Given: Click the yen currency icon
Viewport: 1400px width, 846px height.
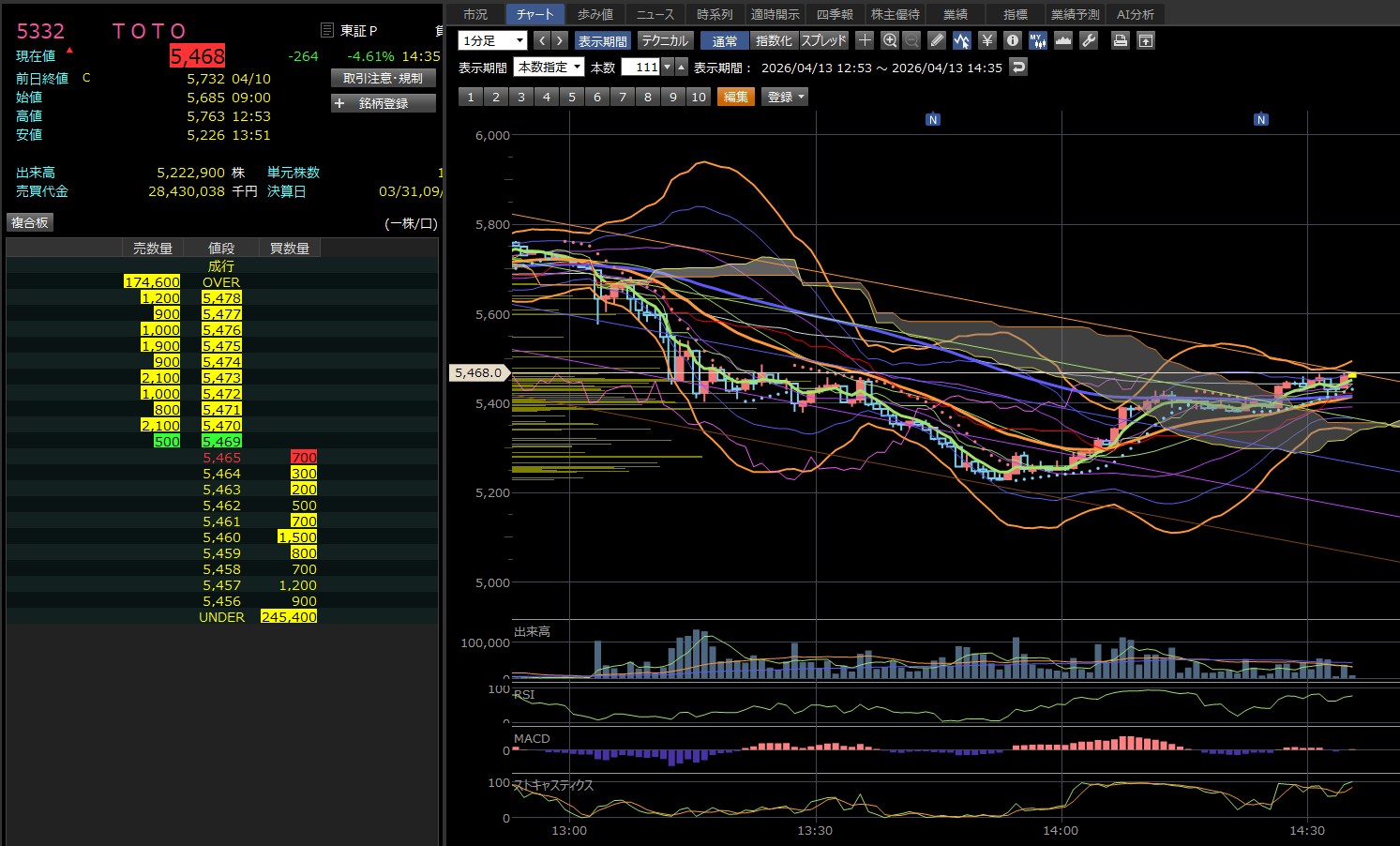Looking at the screenshot, I should coord(986,40).
